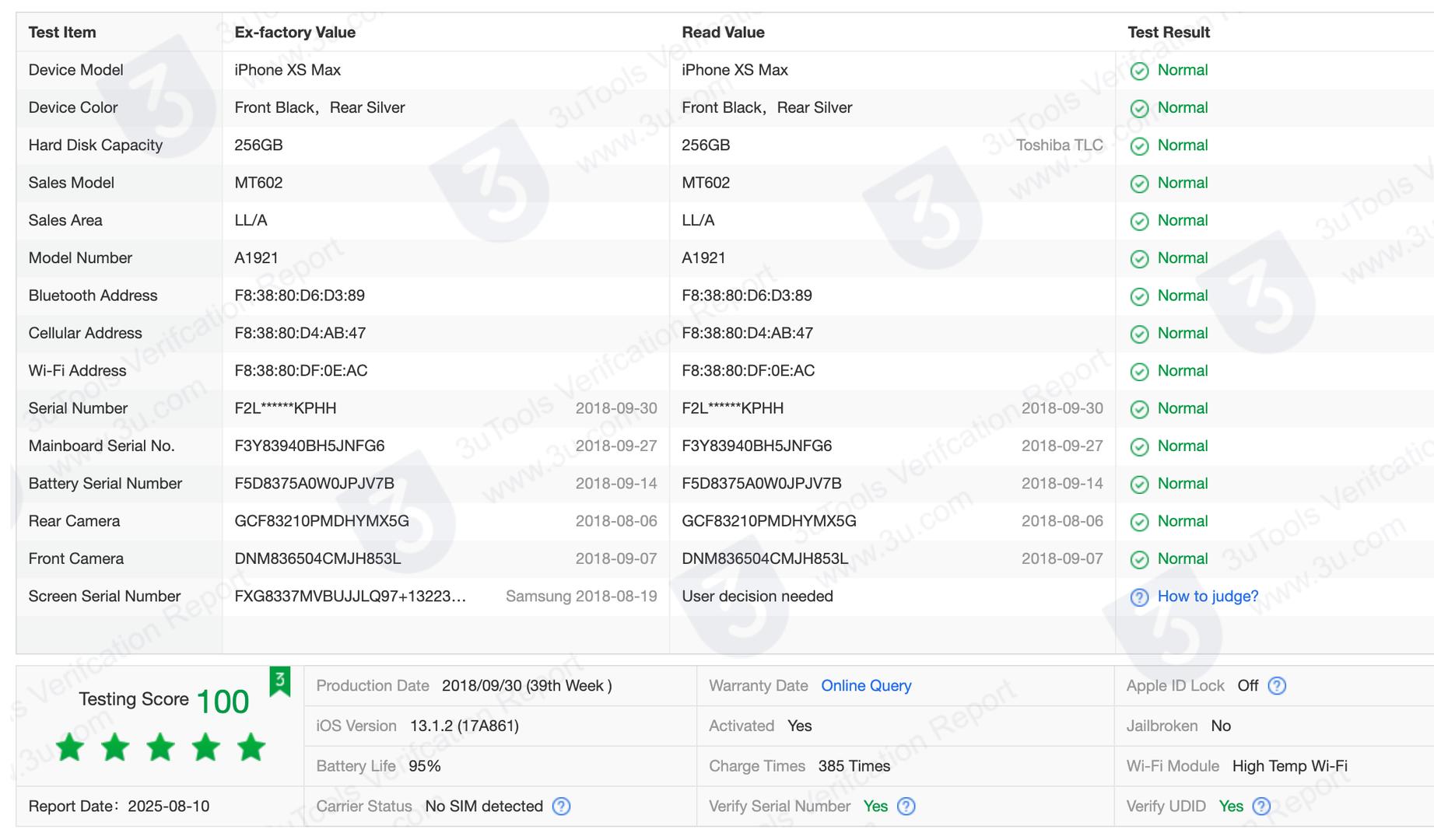The image size is (1434, 840).
Task: Click the User decision needed text
Action: point(757,597)
